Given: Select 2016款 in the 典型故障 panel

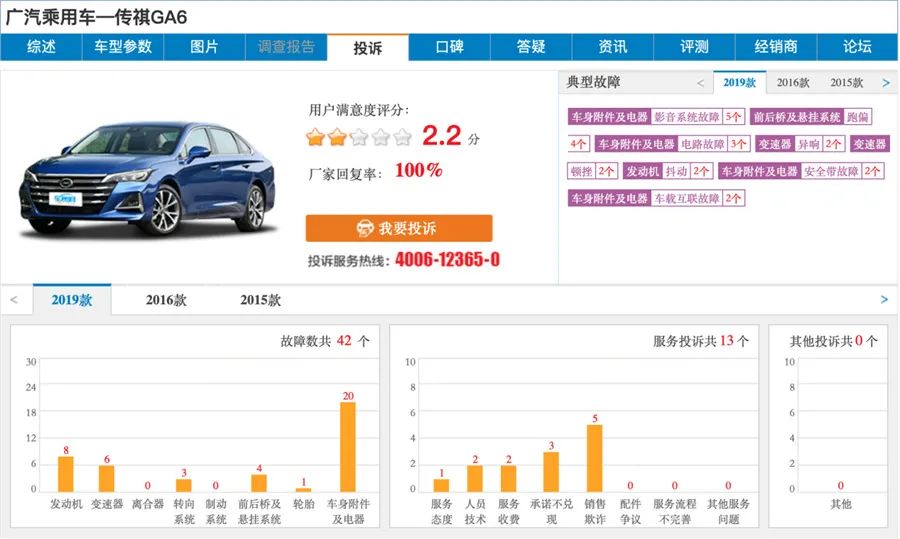Looking at the screenshot, I should (x=793, y=83).
